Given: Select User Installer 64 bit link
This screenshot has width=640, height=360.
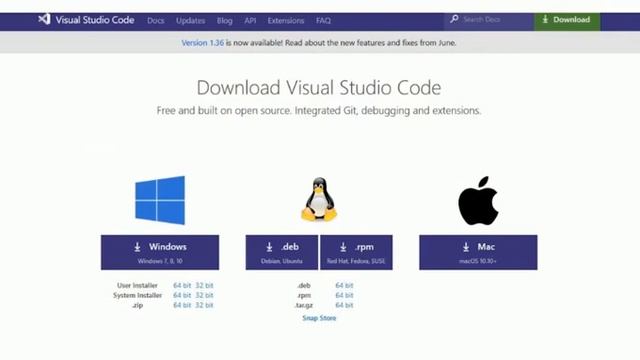Looking at the screenshot, I should pos(182,285).
